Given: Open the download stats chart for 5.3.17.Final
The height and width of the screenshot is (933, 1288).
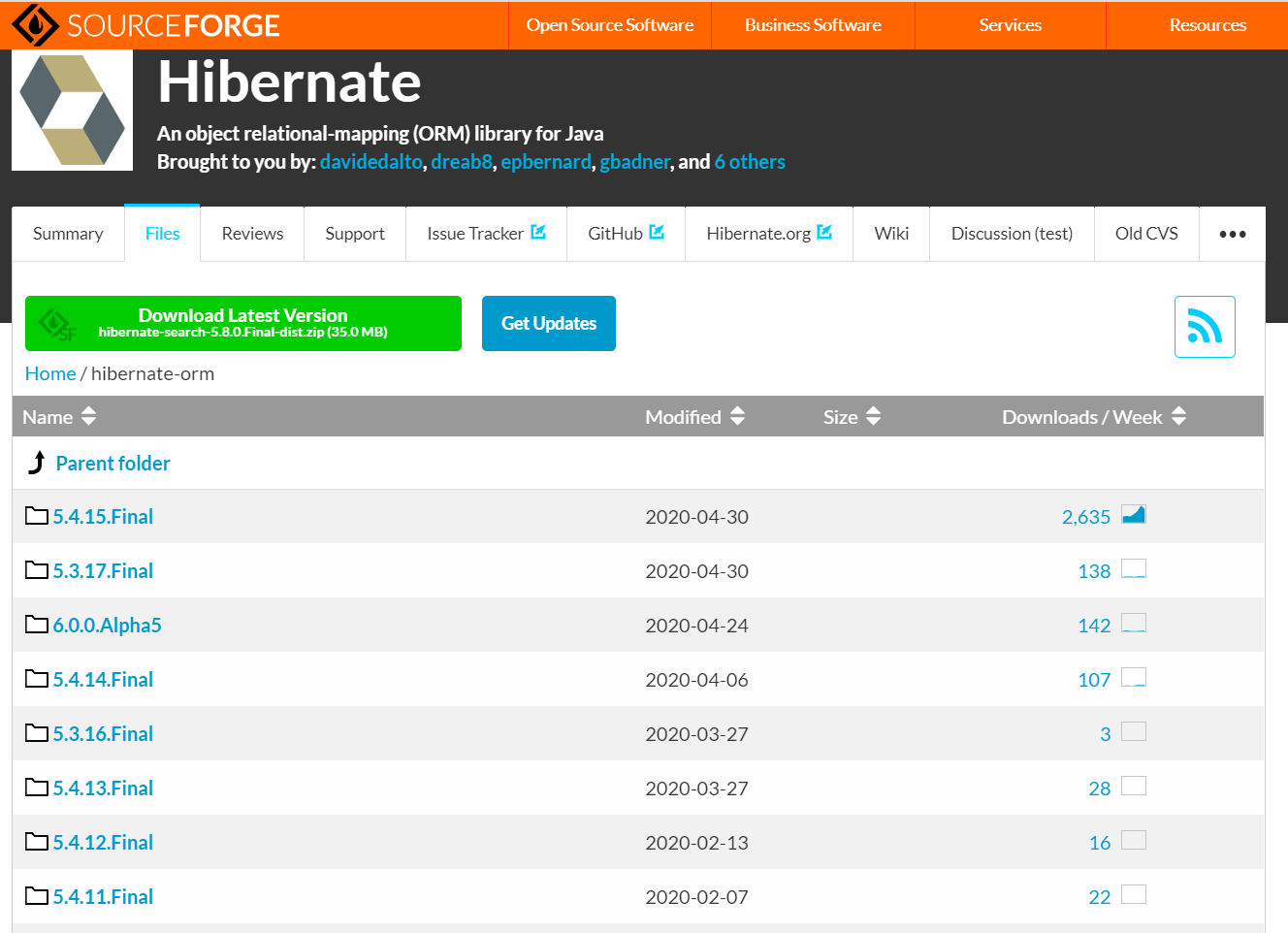Looking at the screenshot, I should 1134,568.
